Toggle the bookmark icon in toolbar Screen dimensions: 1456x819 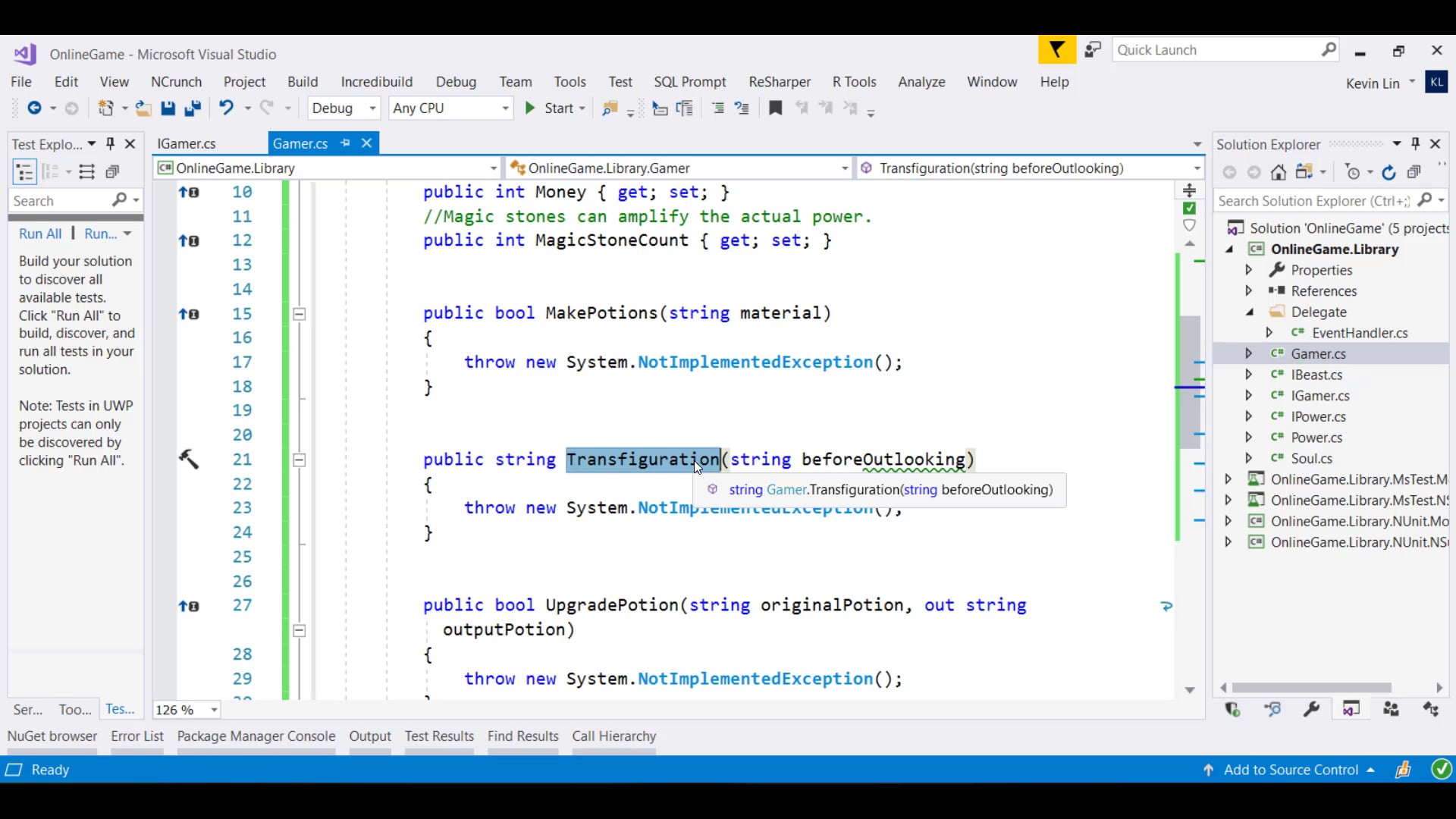pos(775,108)
